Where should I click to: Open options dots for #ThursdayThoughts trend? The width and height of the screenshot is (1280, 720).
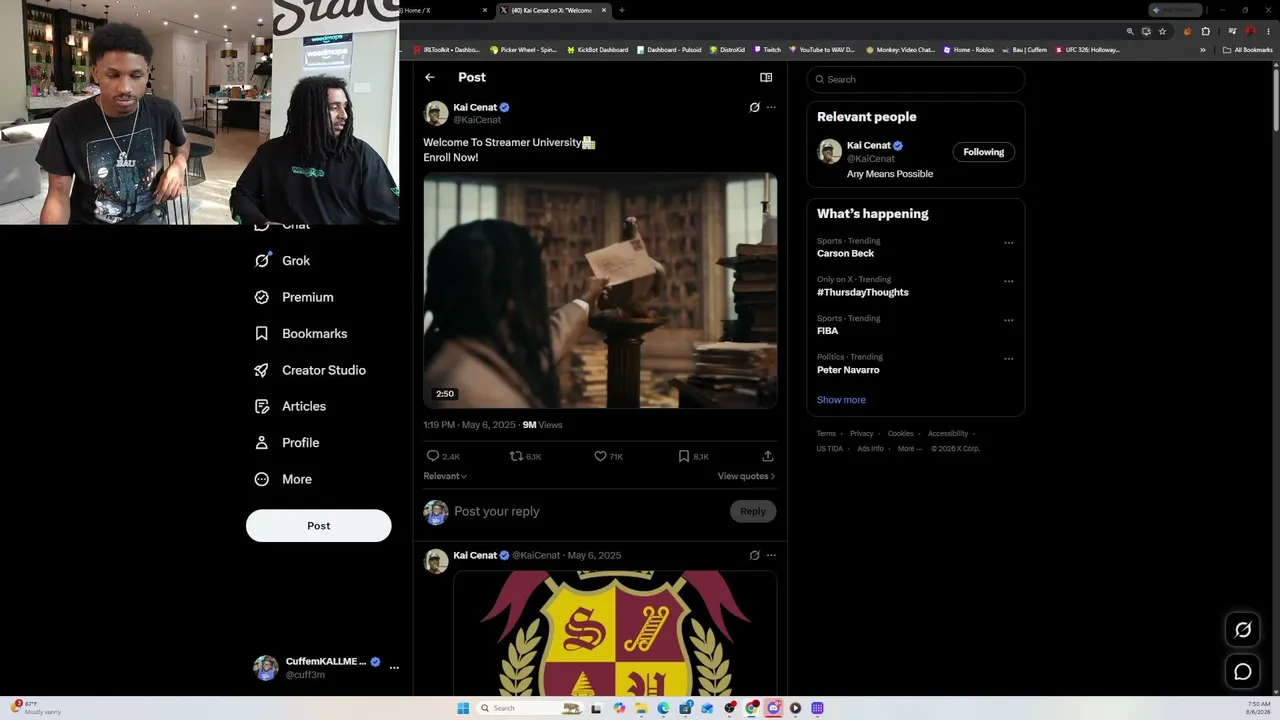[x=1008, y=281]
